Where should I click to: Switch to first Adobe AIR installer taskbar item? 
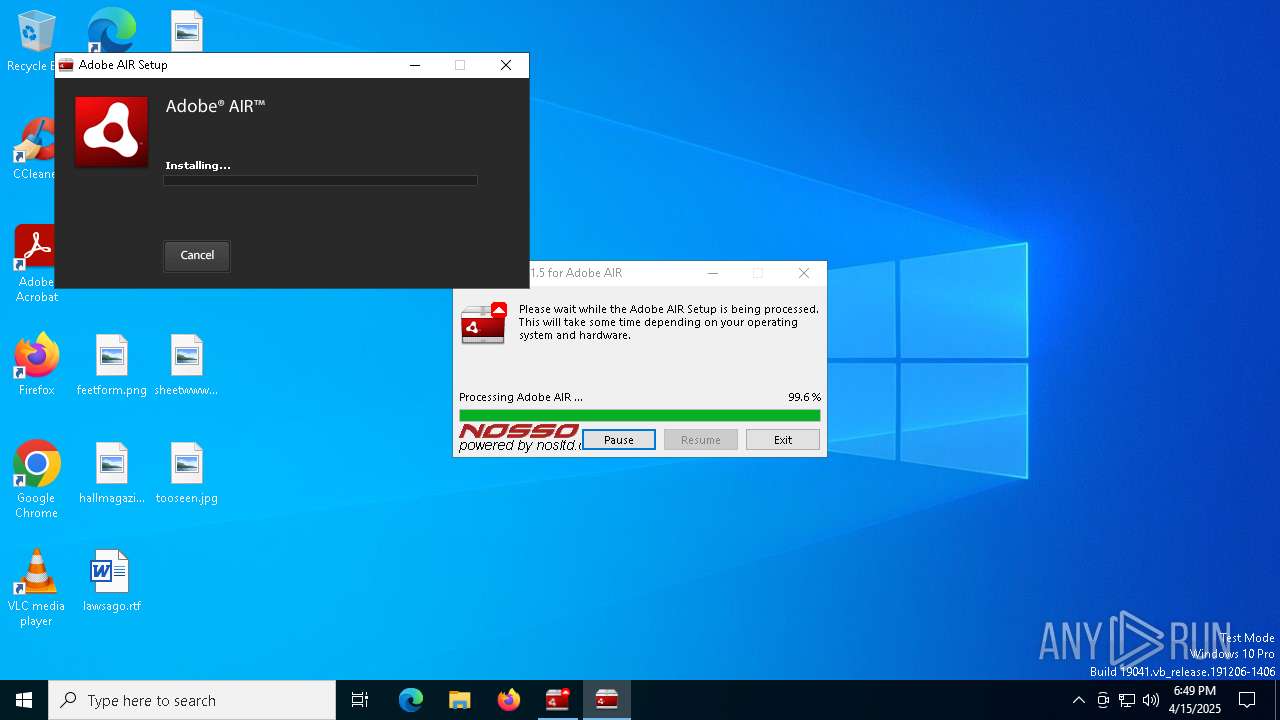click(557, 700)
